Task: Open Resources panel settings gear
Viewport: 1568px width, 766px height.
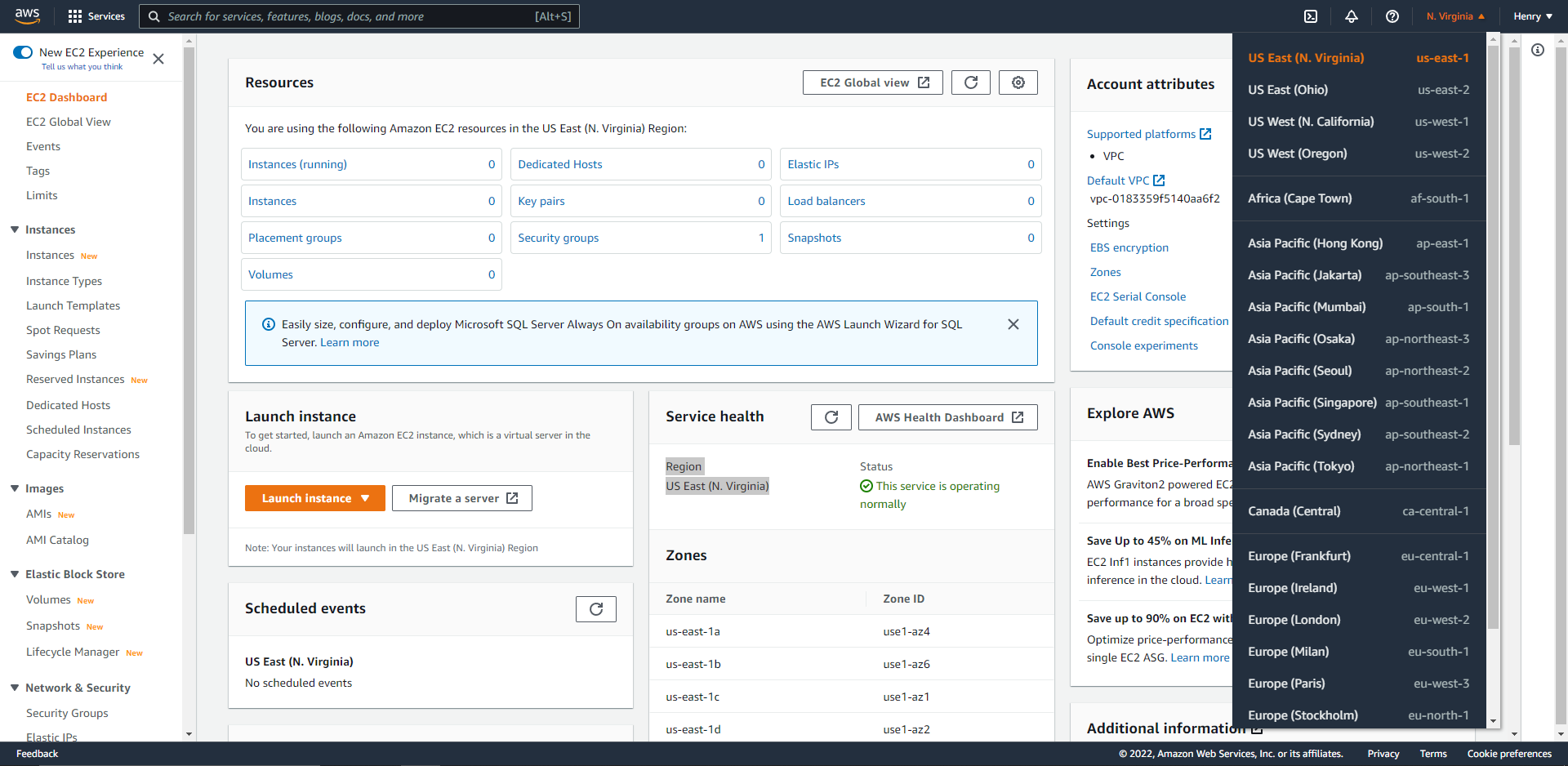Action: 1018,82
